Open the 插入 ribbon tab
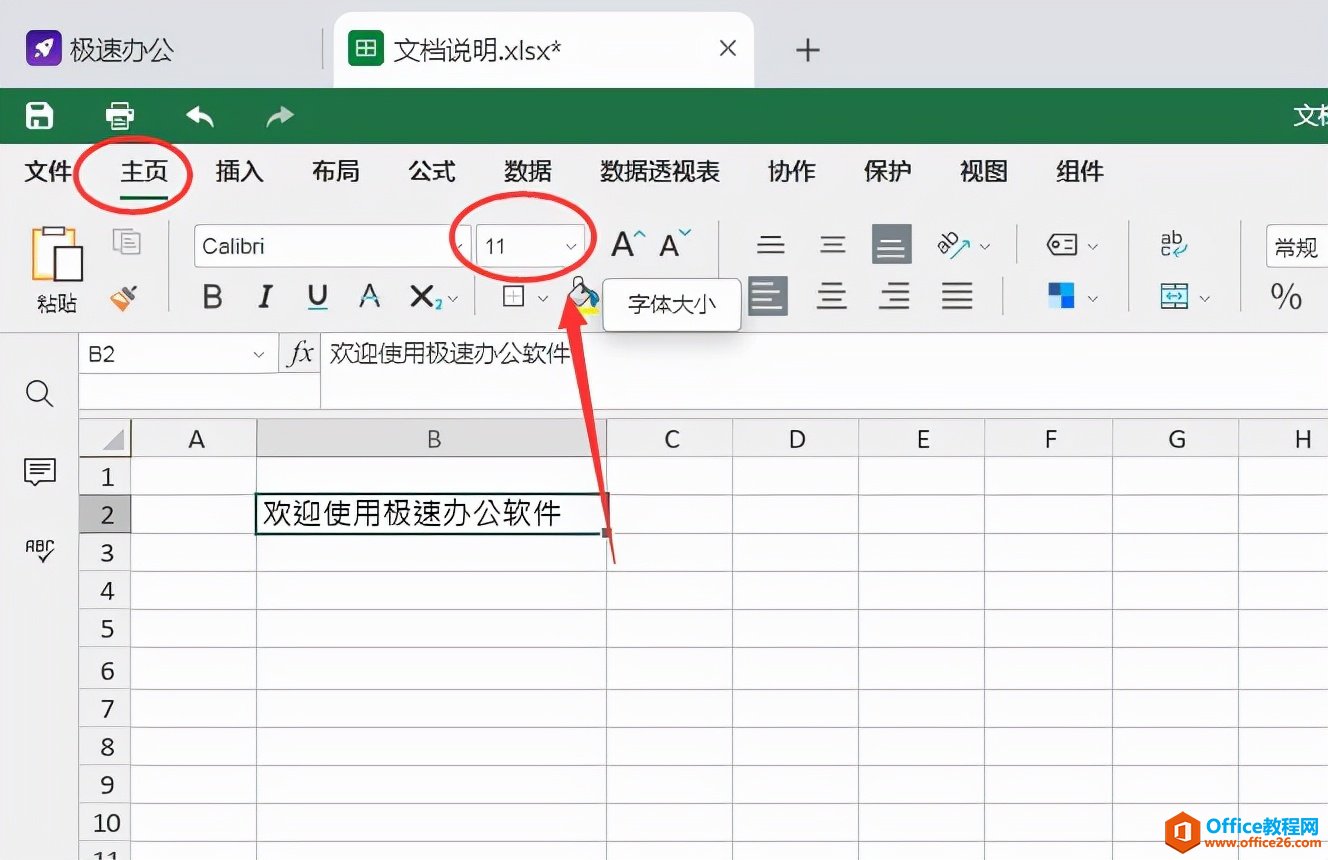The image size is (1328, 860). (238, 171)
